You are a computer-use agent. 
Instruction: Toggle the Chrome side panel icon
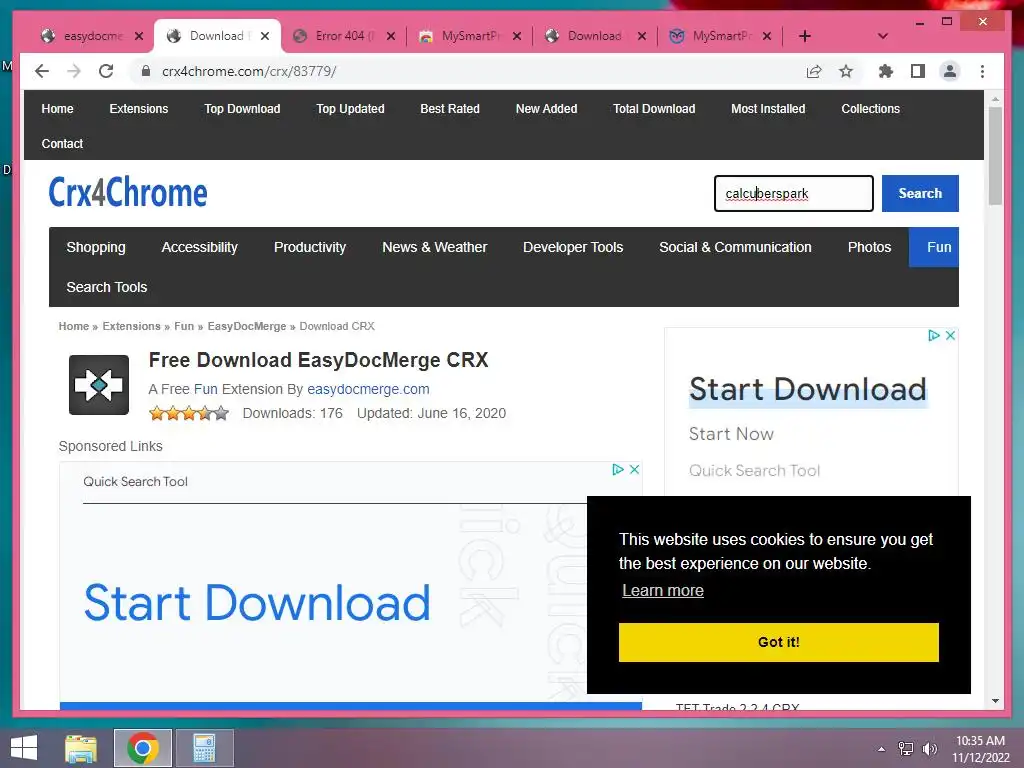click(918, 71)
